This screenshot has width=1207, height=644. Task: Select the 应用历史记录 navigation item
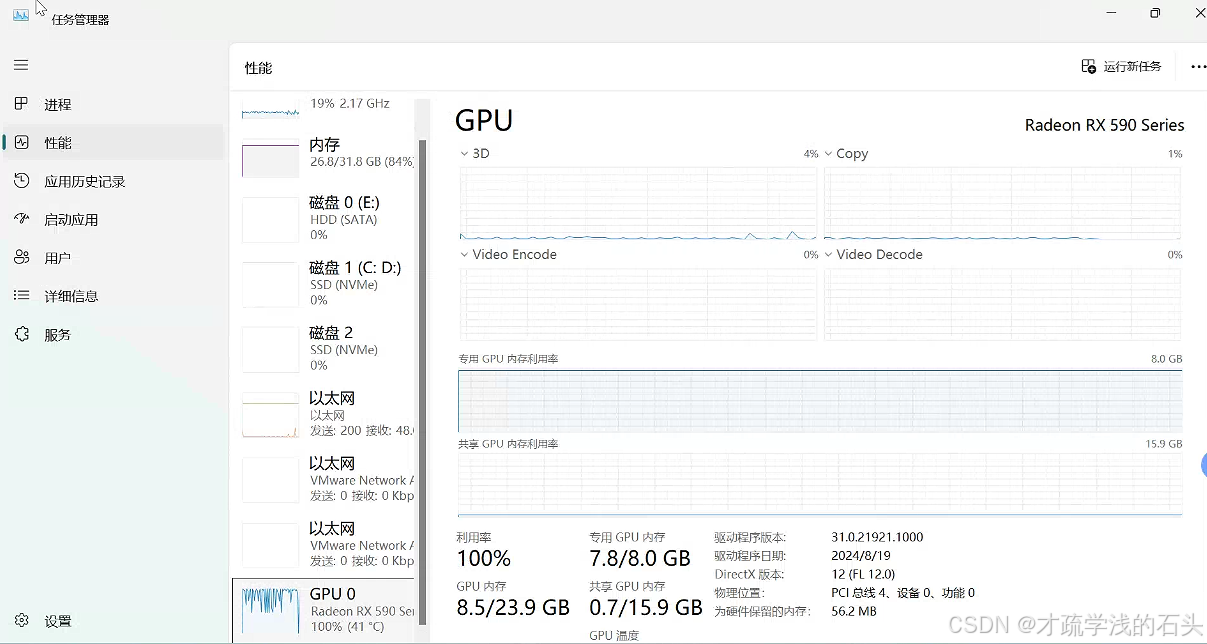pyautogui.click(x=113, y=181)
